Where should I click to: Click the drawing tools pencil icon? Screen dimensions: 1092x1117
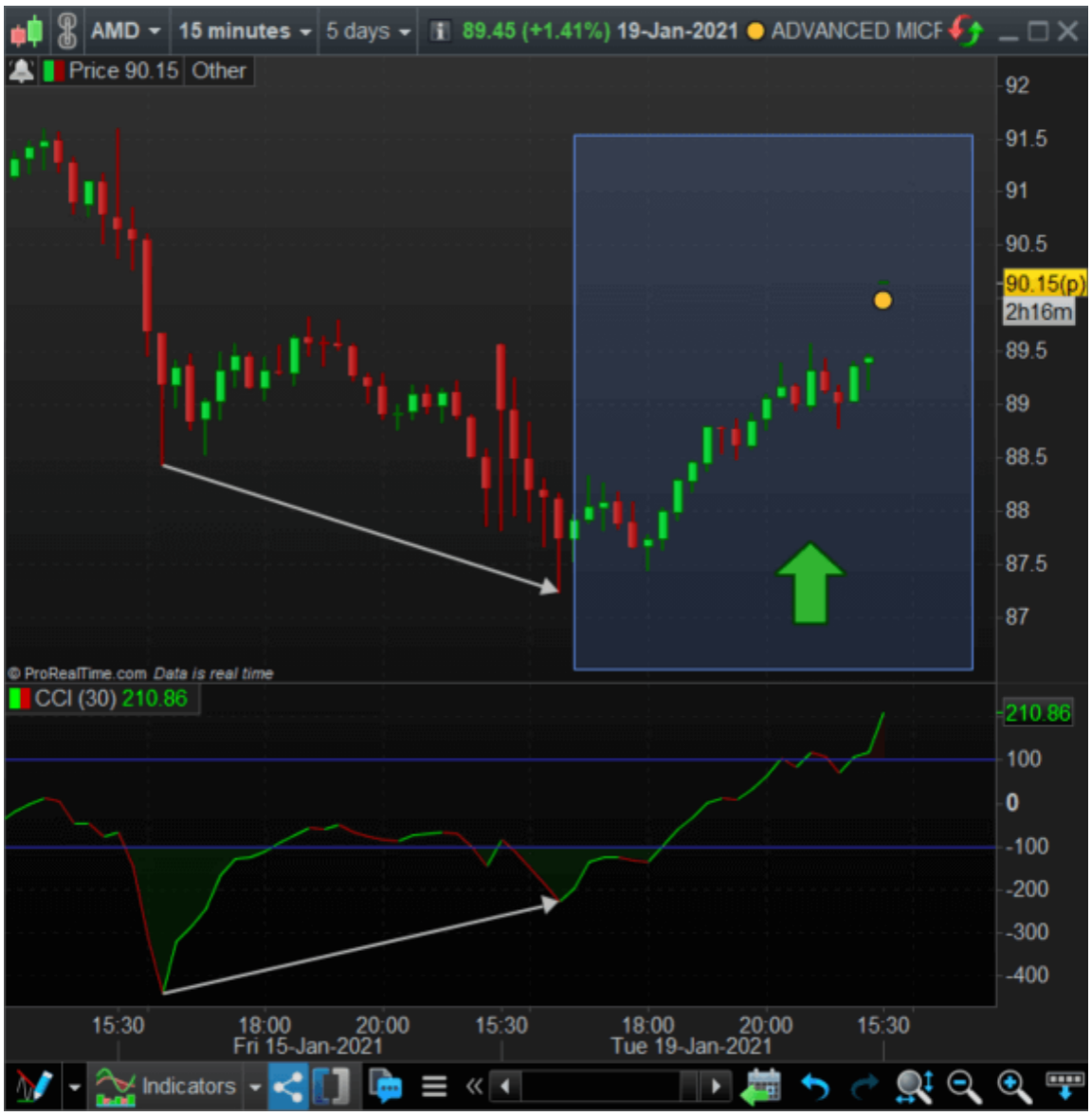[34, 1086]
